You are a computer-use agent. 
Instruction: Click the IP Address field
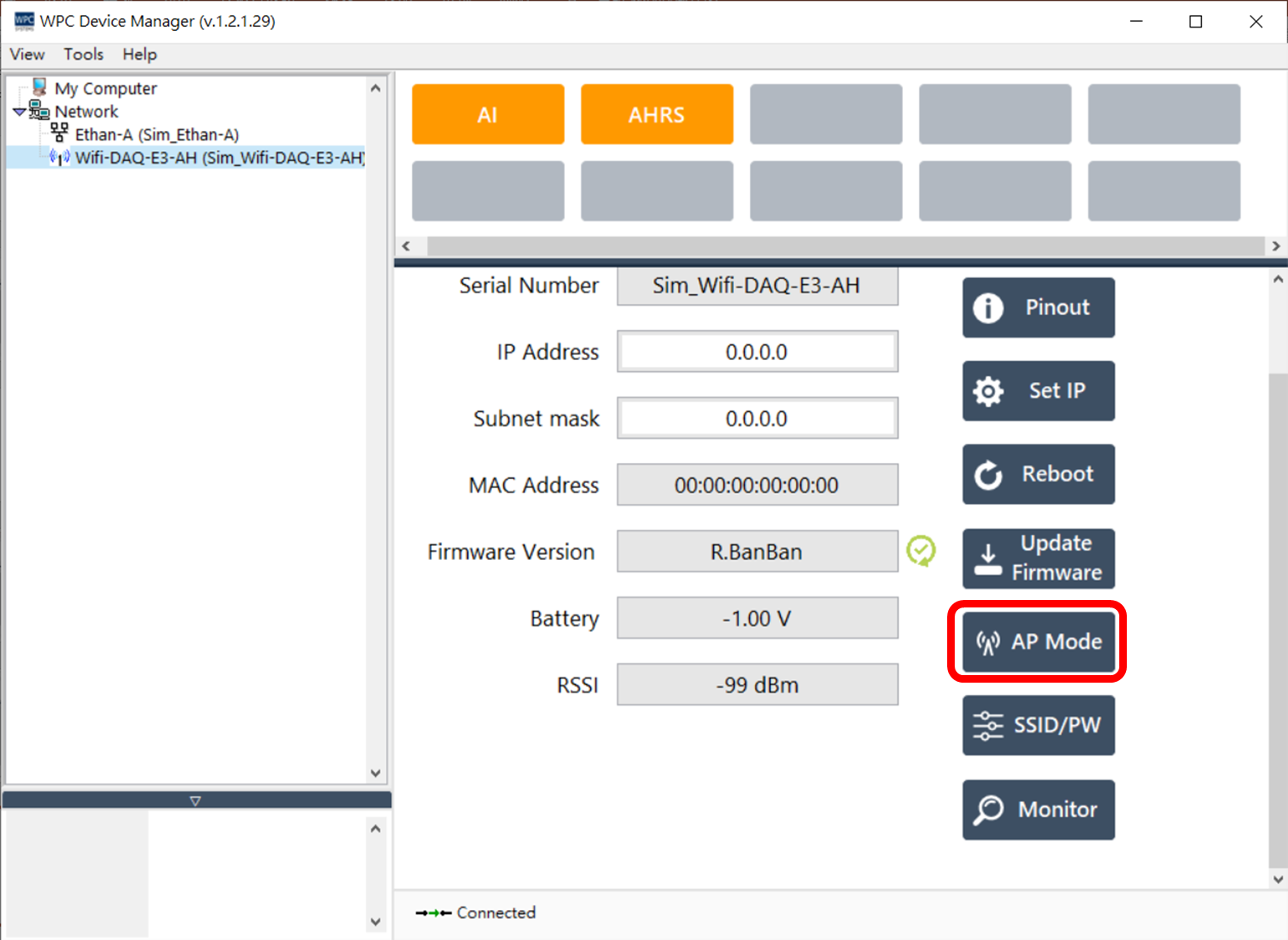click(757, 352)
